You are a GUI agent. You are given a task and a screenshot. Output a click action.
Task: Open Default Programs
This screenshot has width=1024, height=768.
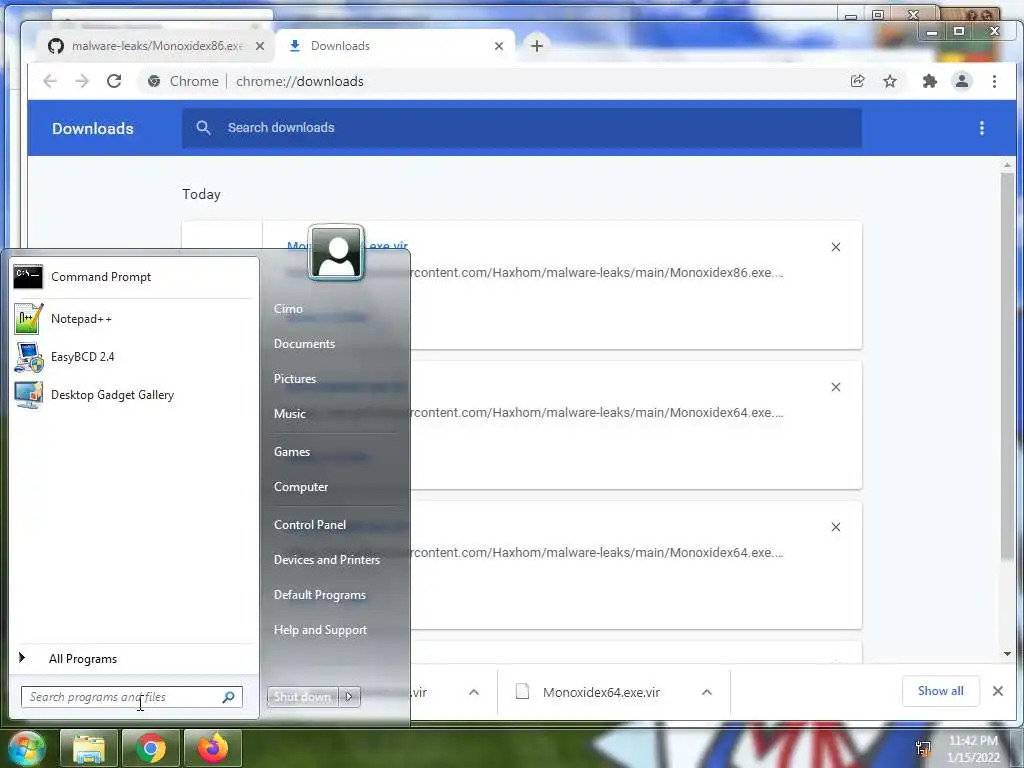[x=320, y=595]
